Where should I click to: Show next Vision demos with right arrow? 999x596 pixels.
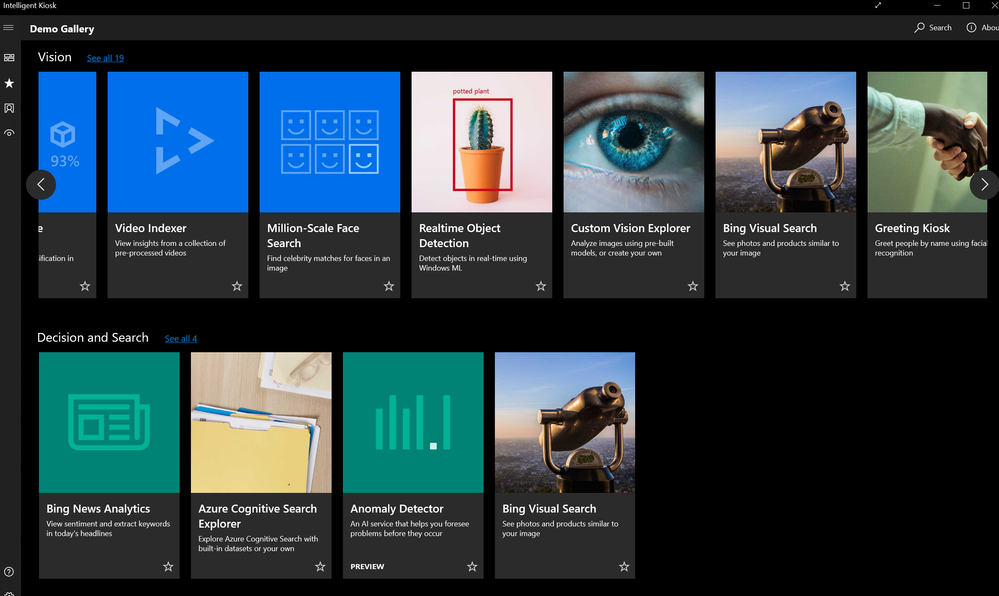984,185
